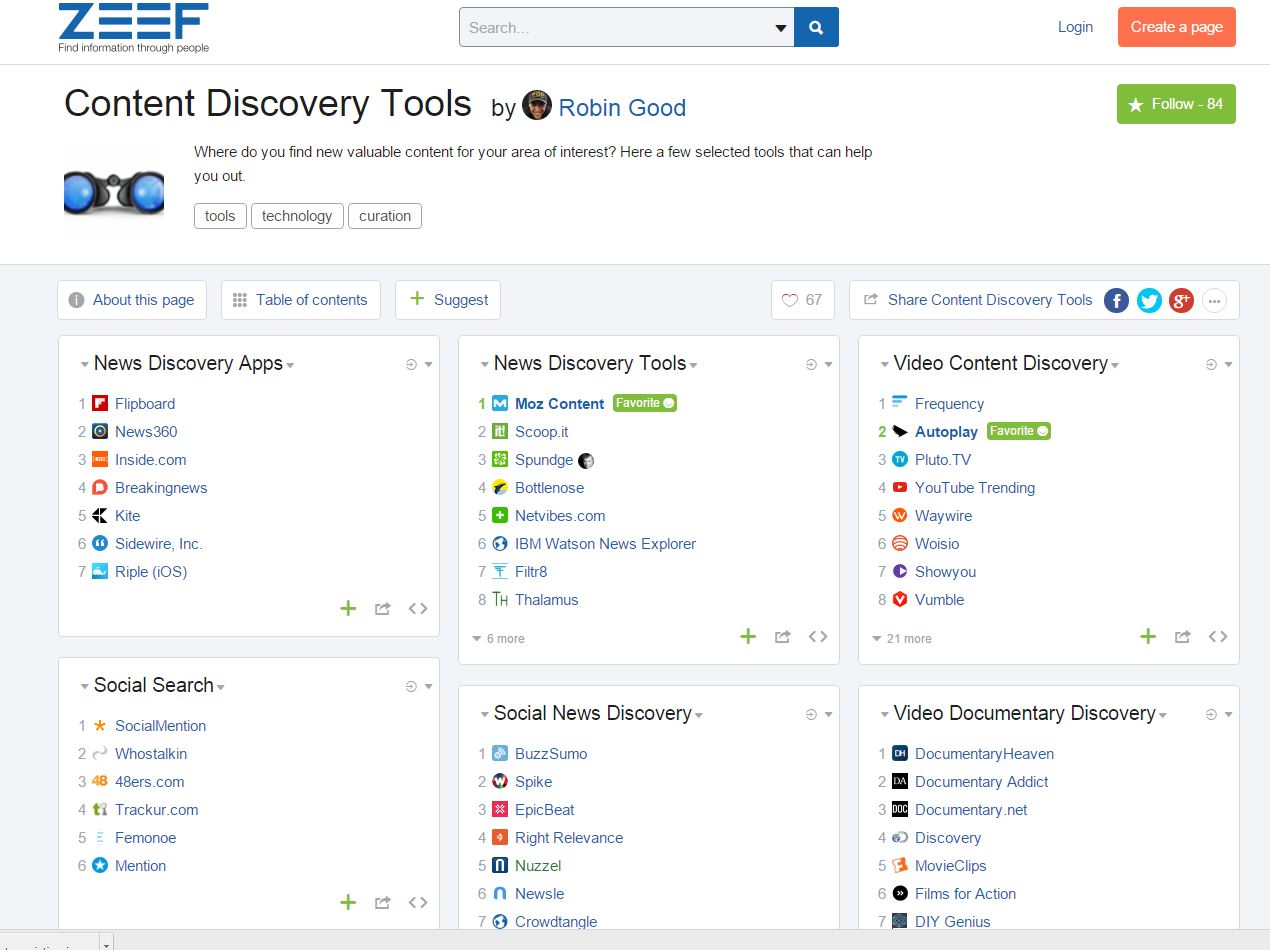
Task: Share the News Discovery Apps block
Action: 382,608
